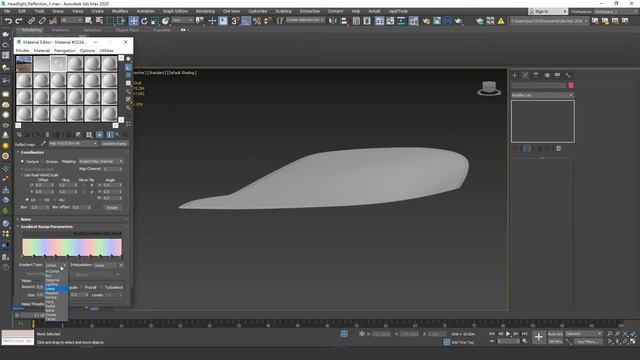Toggle the Percent Snap icon
640x360 pixels.
257,21
